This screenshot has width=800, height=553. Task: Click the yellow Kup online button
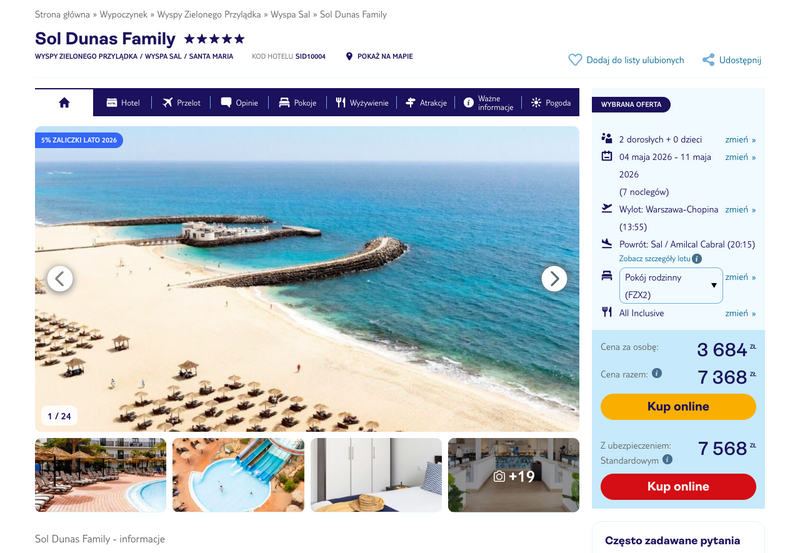point(678,407)
